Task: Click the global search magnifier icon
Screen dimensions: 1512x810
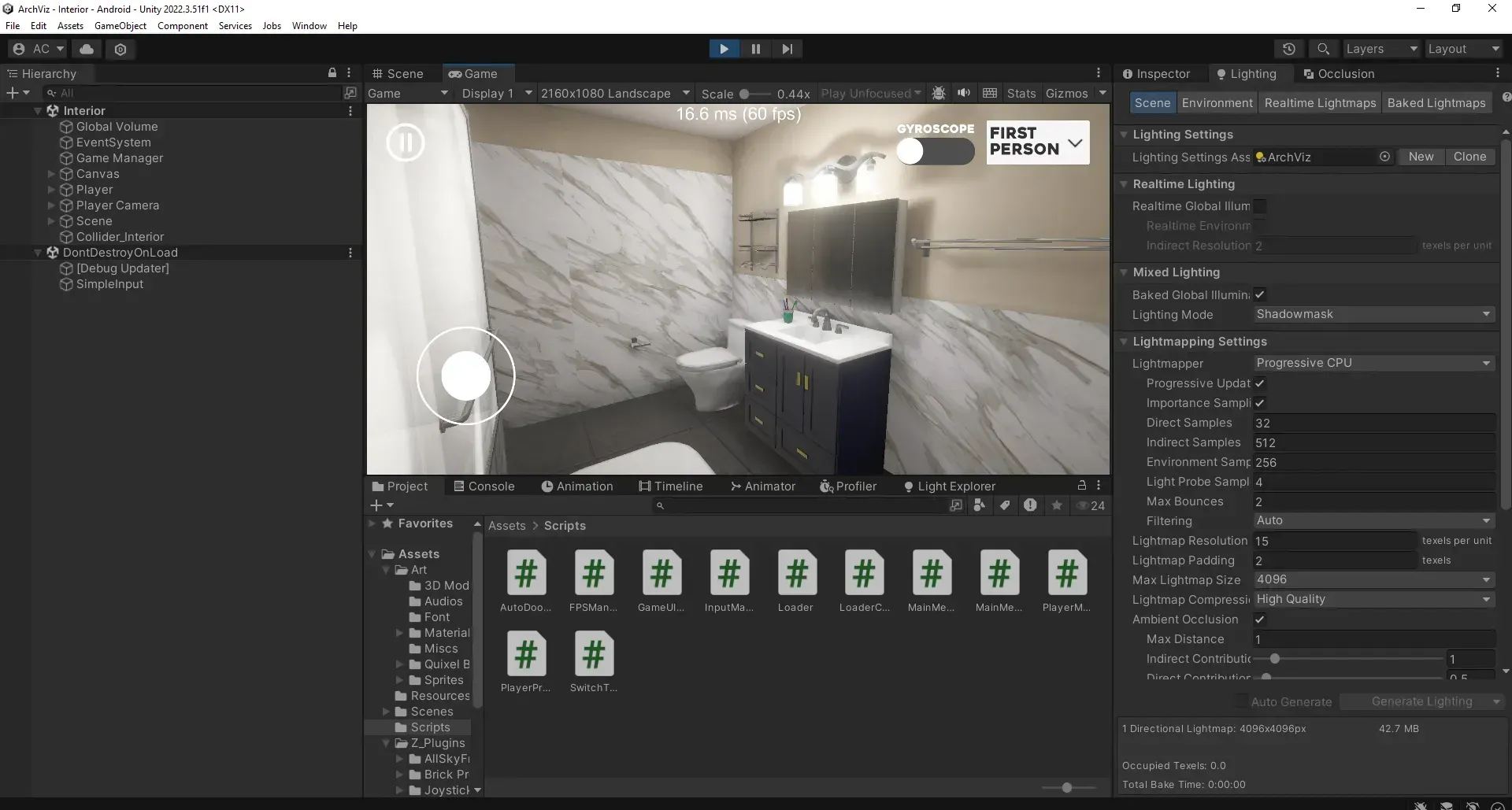Action: click(x=1323, y=49)
